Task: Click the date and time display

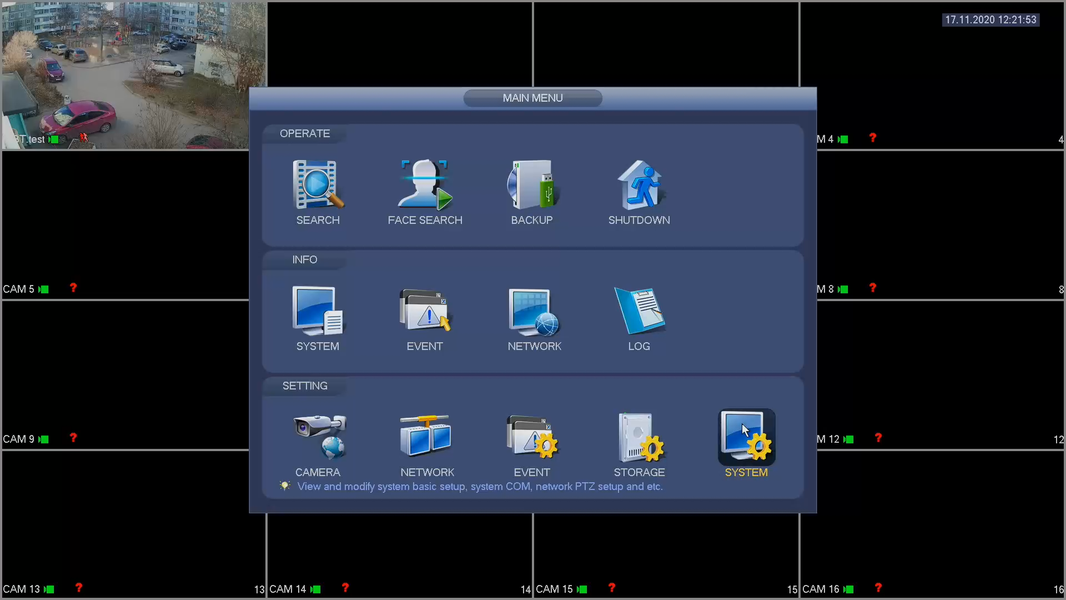Action: pyautogui.click(x=991, y=20)
